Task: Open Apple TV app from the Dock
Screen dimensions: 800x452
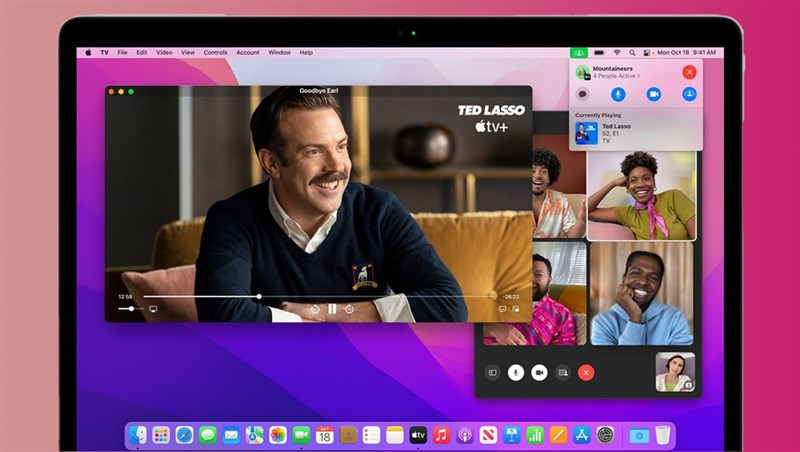Action: 418,435
